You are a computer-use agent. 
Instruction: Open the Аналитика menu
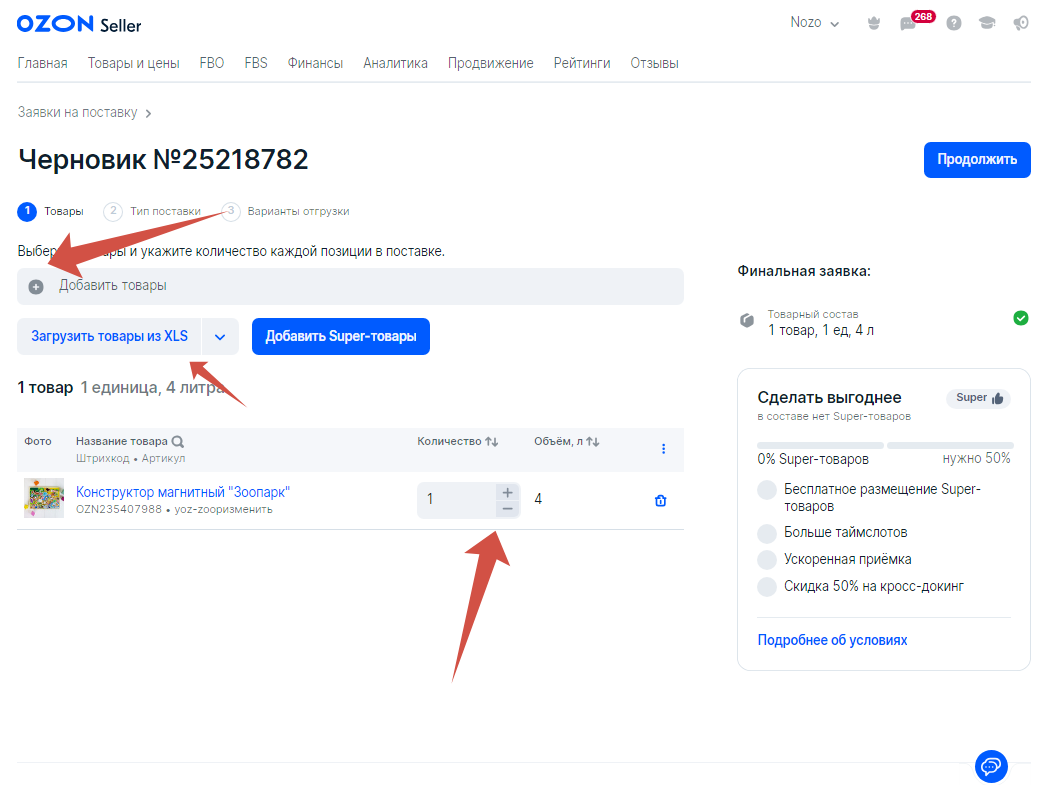coord(395,63)
